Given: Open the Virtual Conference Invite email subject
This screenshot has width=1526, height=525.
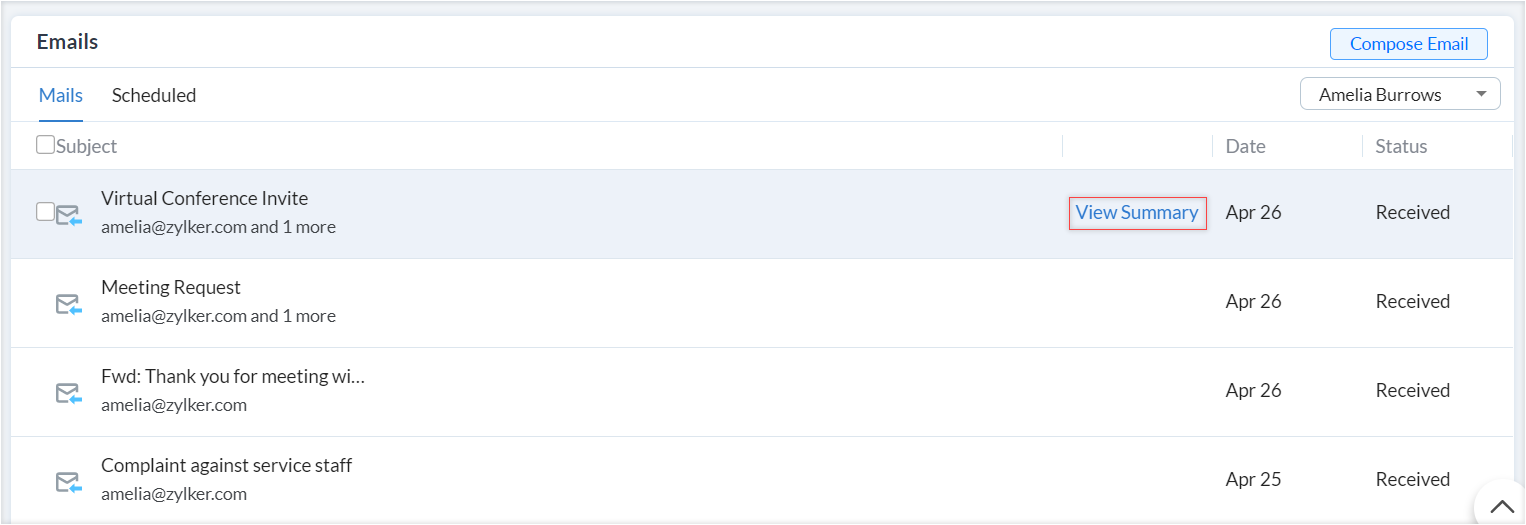Looking at the screenshot, I should coord(205,199).
